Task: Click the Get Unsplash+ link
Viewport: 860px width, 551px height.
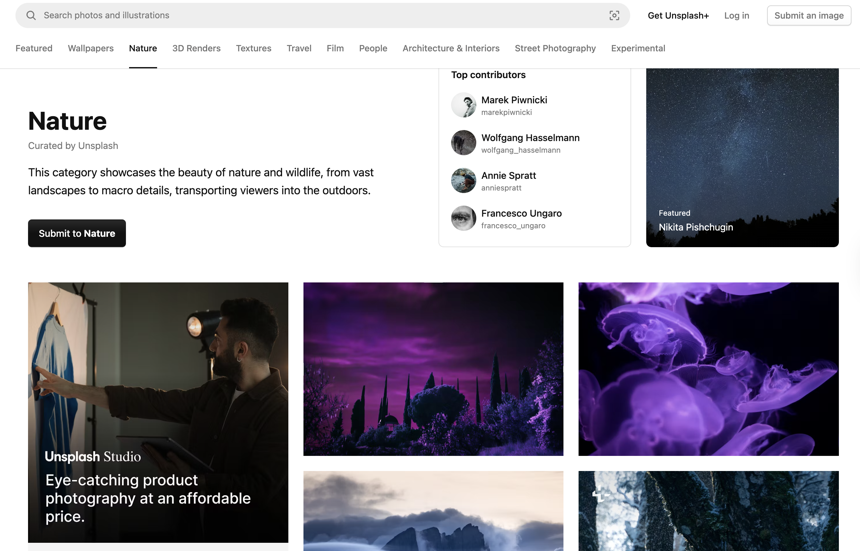Action: pos(678,16)
